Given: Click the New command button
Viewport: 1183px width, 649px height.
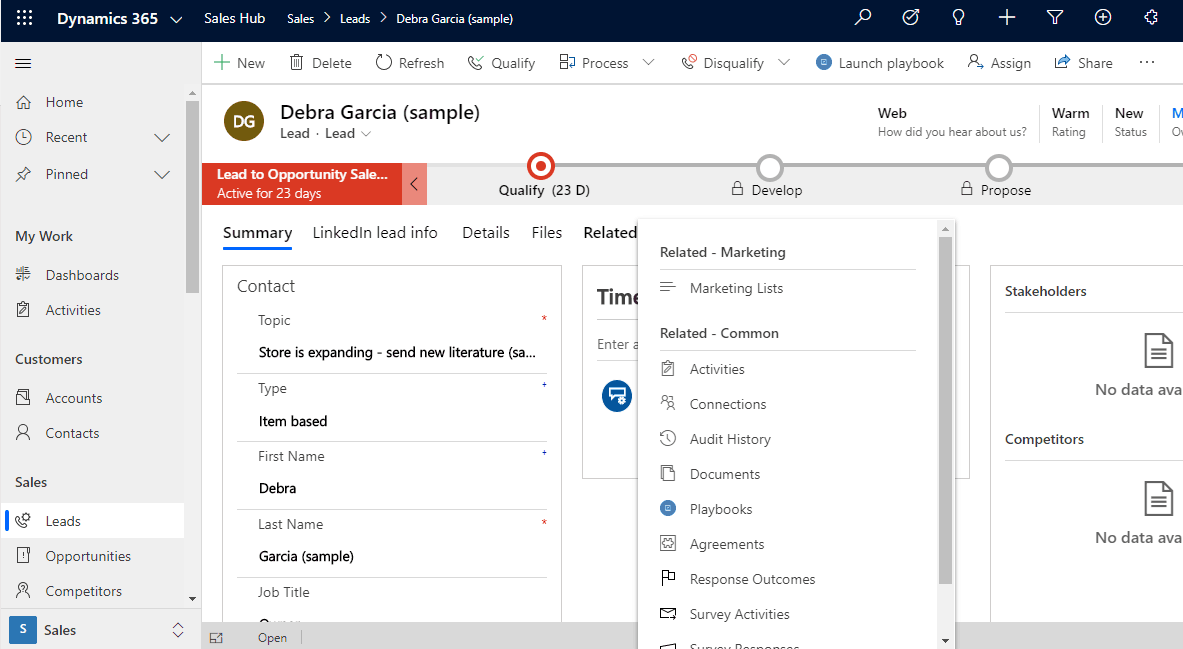Looking at the screenshot, I should [239, 63].
